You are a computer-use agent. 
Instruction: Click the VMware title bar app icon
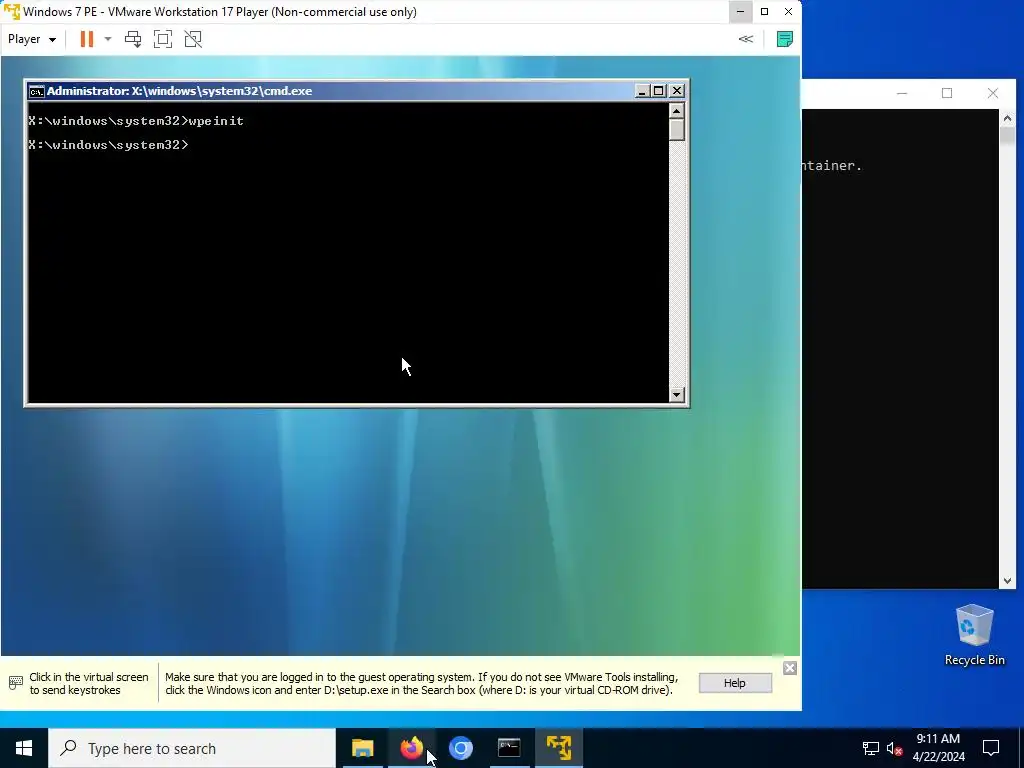click(12, 12)
